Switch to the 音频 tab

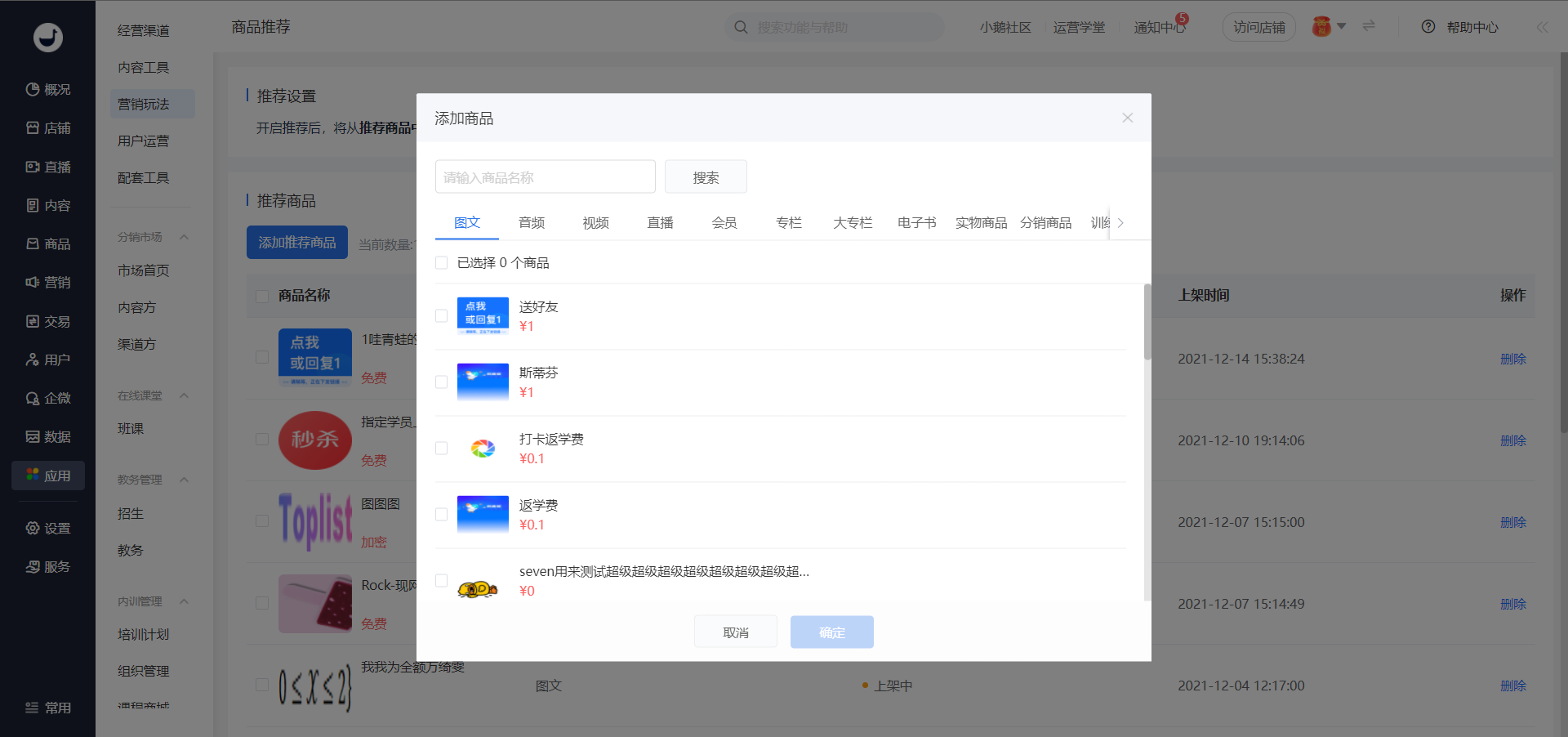pyautogui.click(x=532, y=222)
